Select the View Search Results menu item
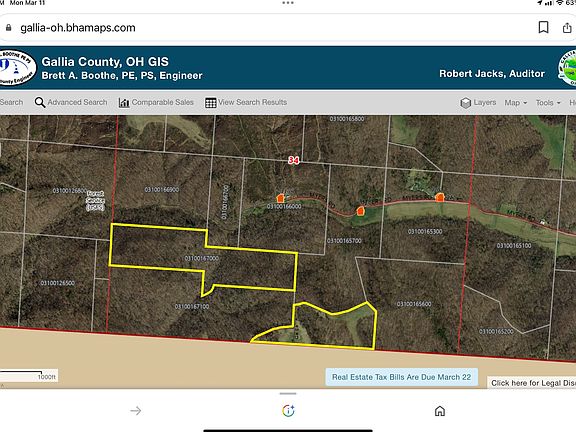The image size is (576, 432). click(x=252, y=102)
